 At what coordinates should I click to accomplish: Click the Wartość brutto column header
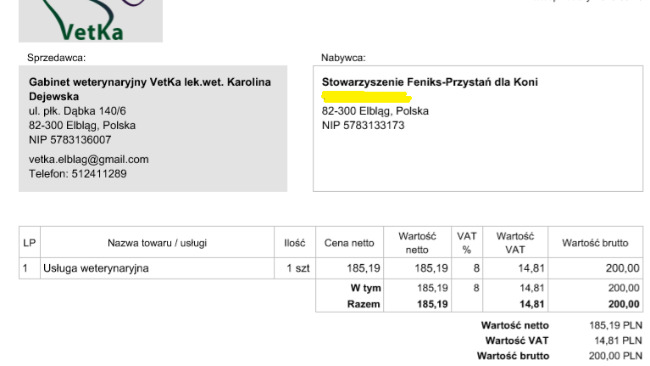click(595, 243)
